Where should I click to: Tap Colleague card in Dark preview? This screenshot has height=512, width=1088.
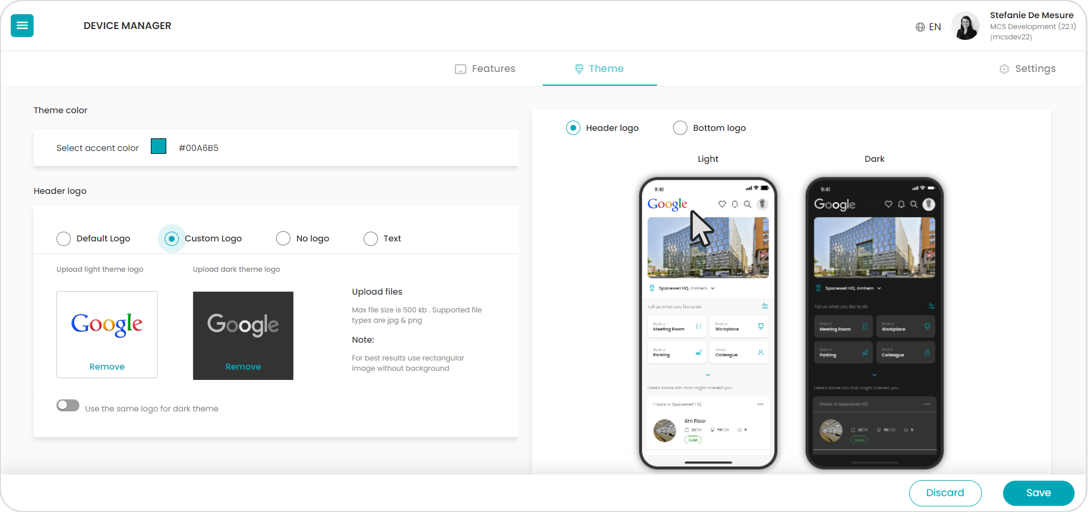pyautogui.click(x=906, y=352)
